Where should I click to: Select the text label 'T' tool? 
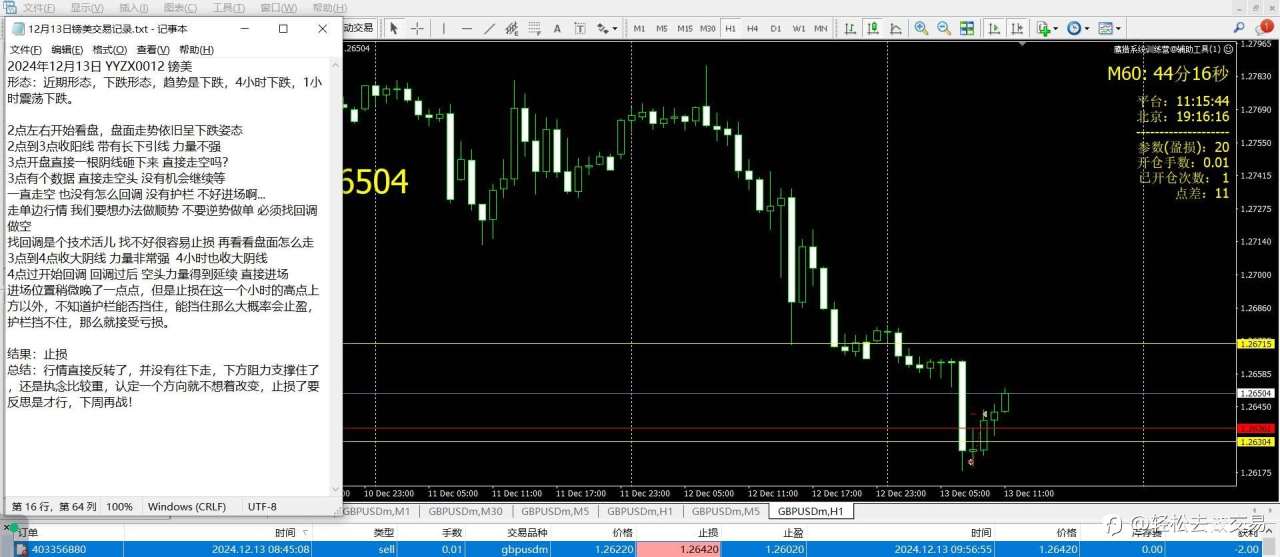580,28
